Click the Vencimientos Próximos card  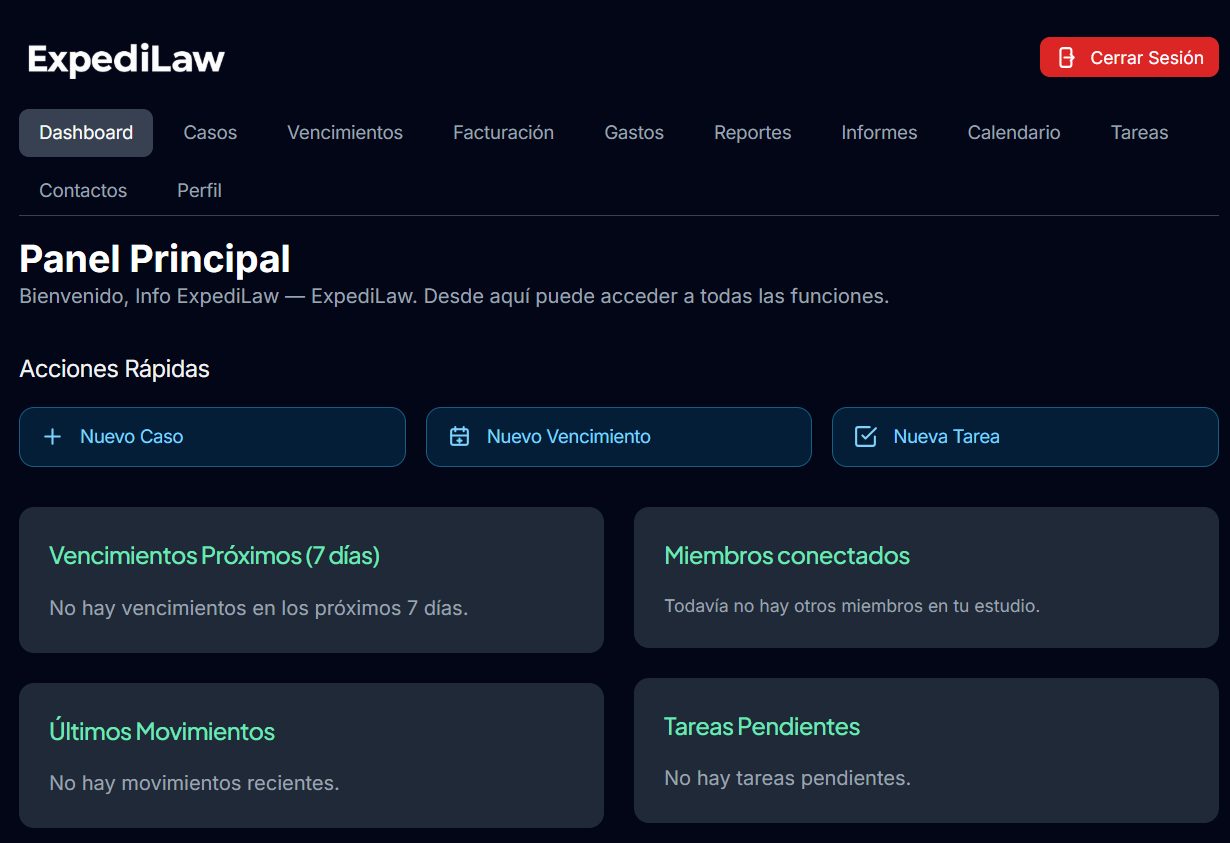point(311,580)
